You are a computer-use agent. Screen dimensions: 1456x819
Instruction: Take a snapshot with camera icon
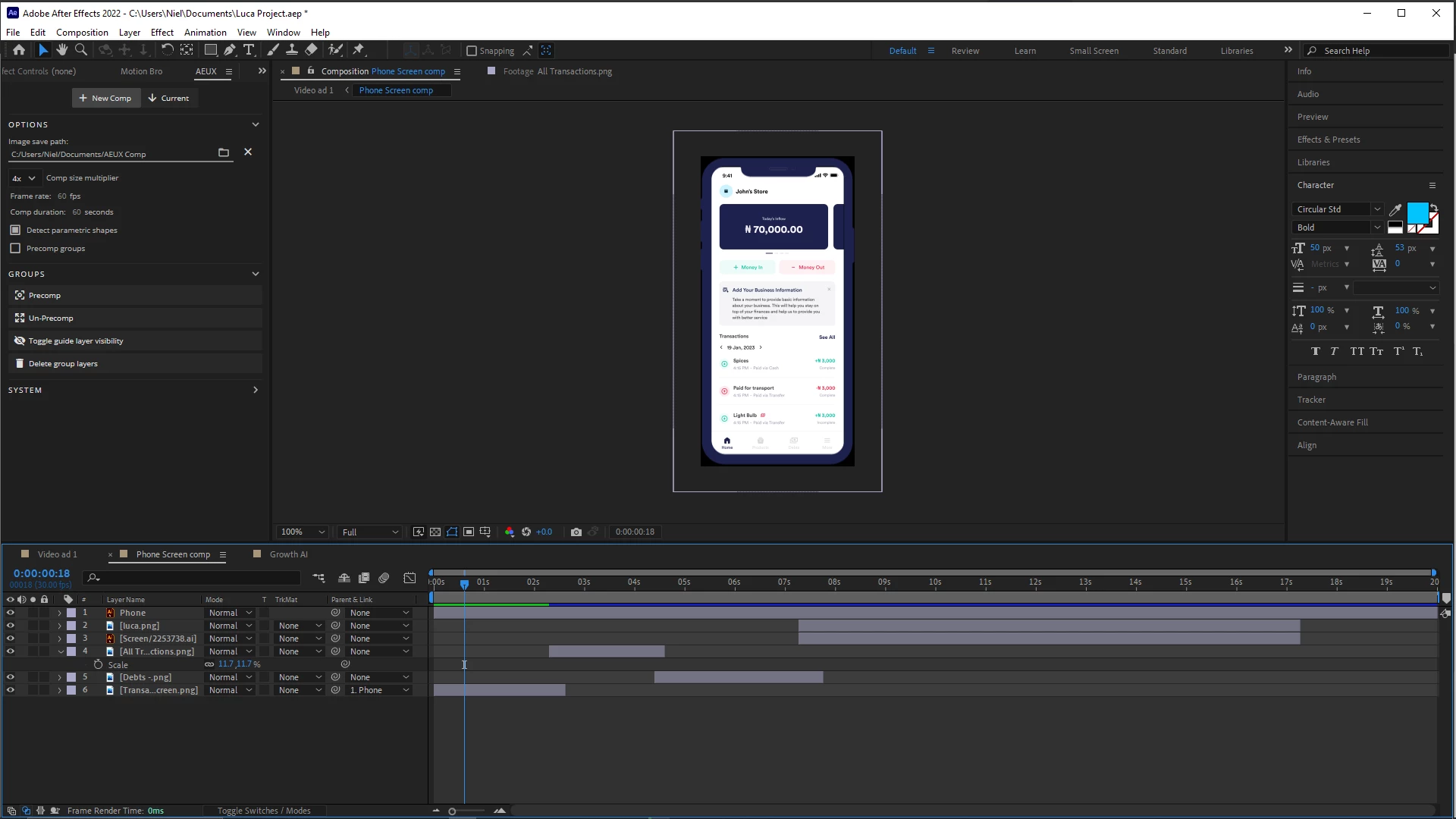576,532
